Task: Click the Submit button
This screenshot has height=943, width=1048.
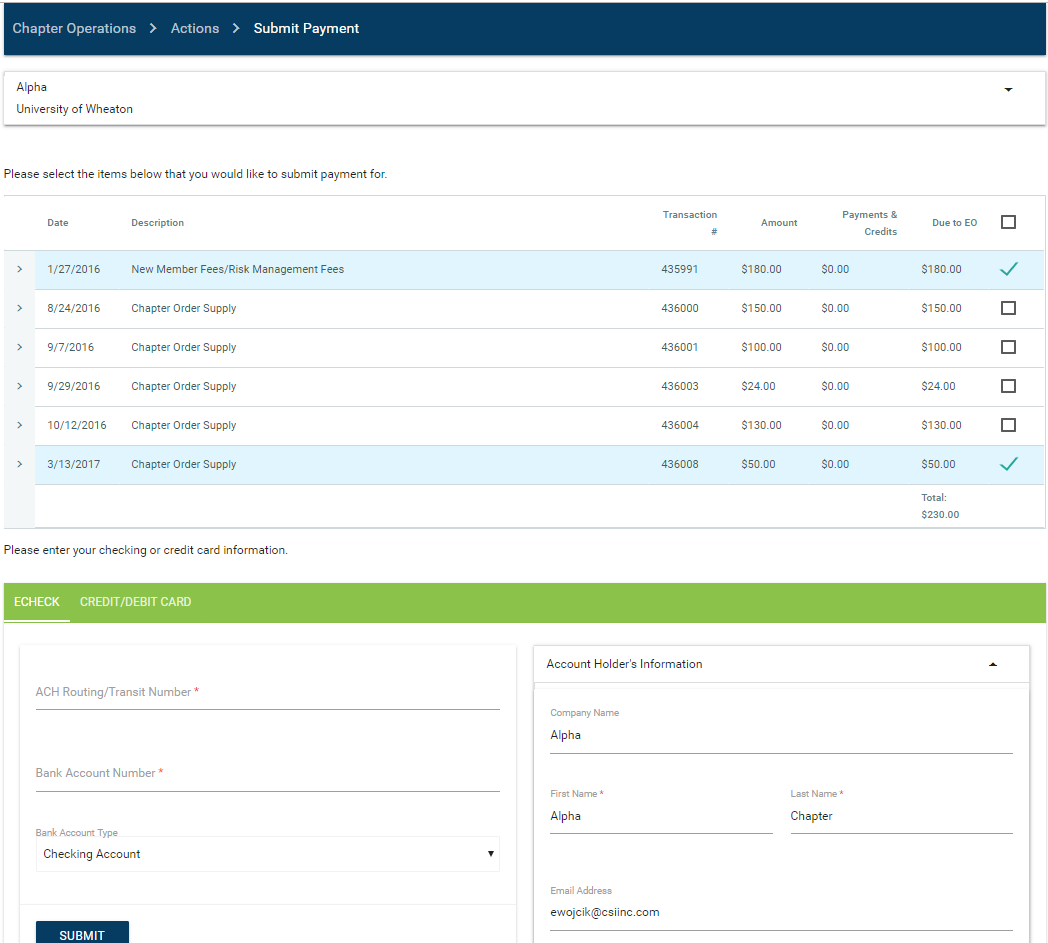Action: tap(82, 935)
